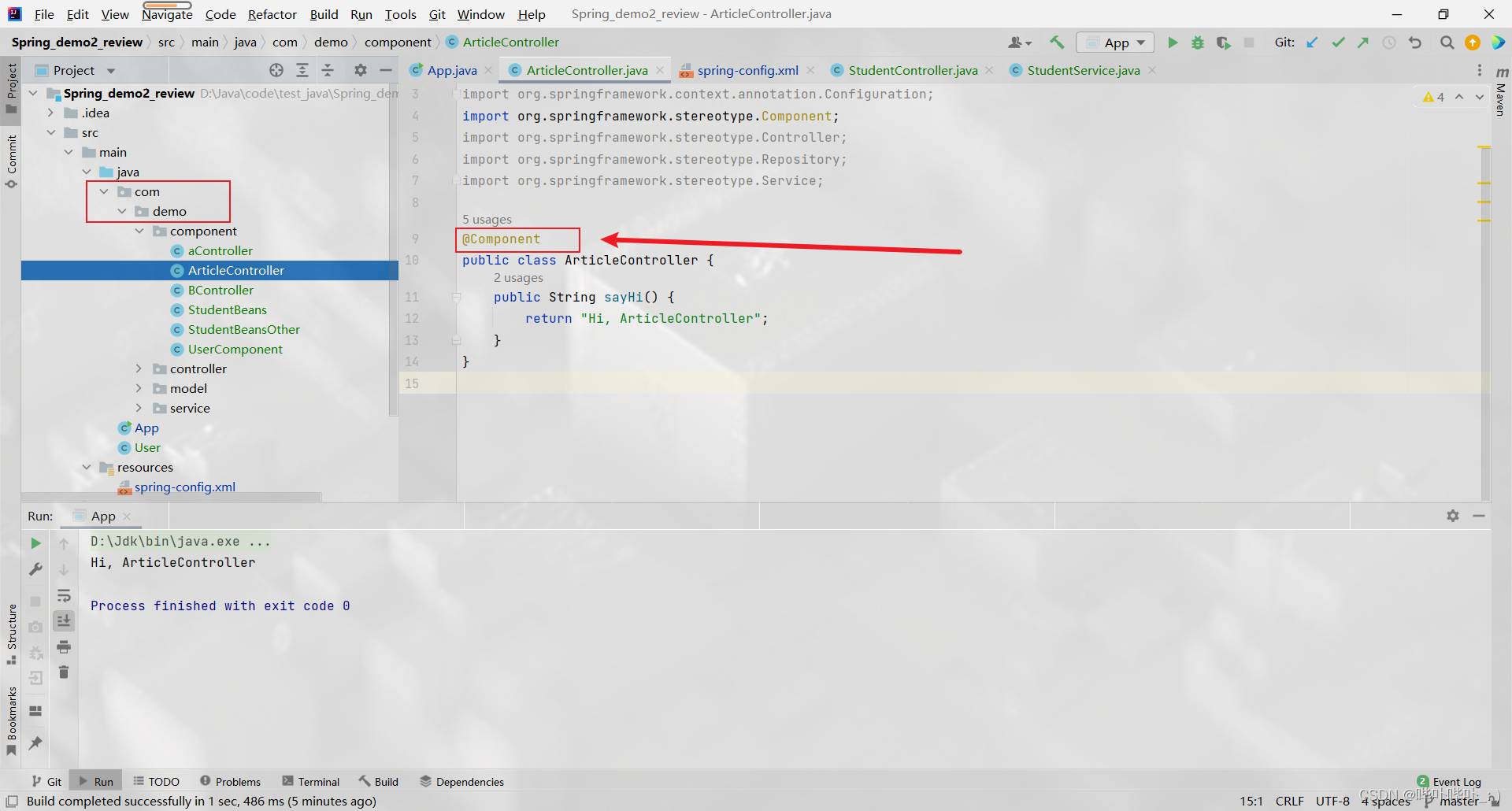
Task: Open user account dropdown icon
Action: click(x=1020, y=43)
